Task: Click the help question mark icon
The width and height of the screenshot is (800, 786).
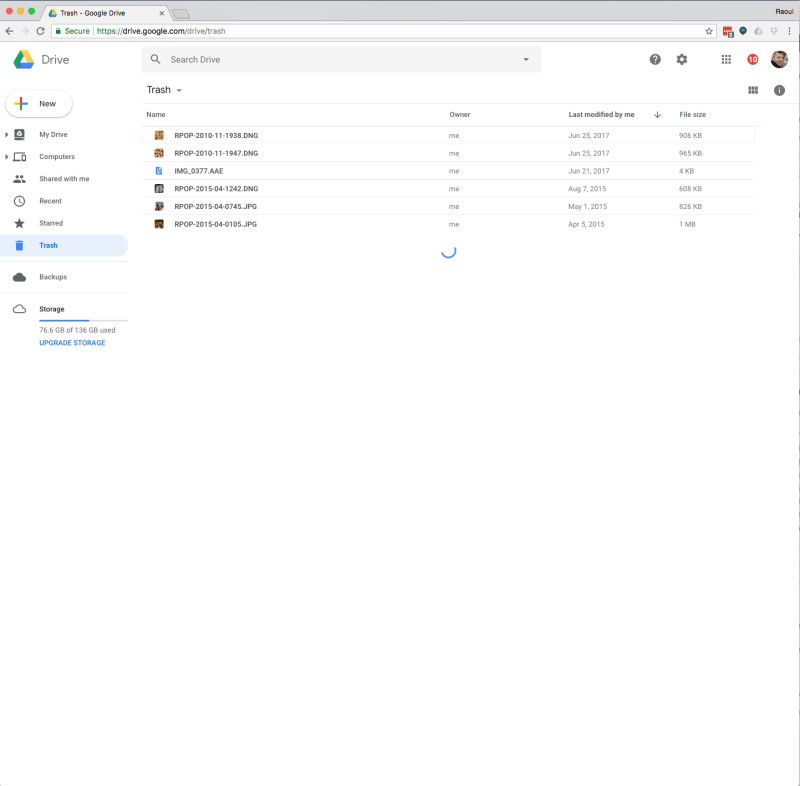Action: pyautogui.click(x=655, y=60)
